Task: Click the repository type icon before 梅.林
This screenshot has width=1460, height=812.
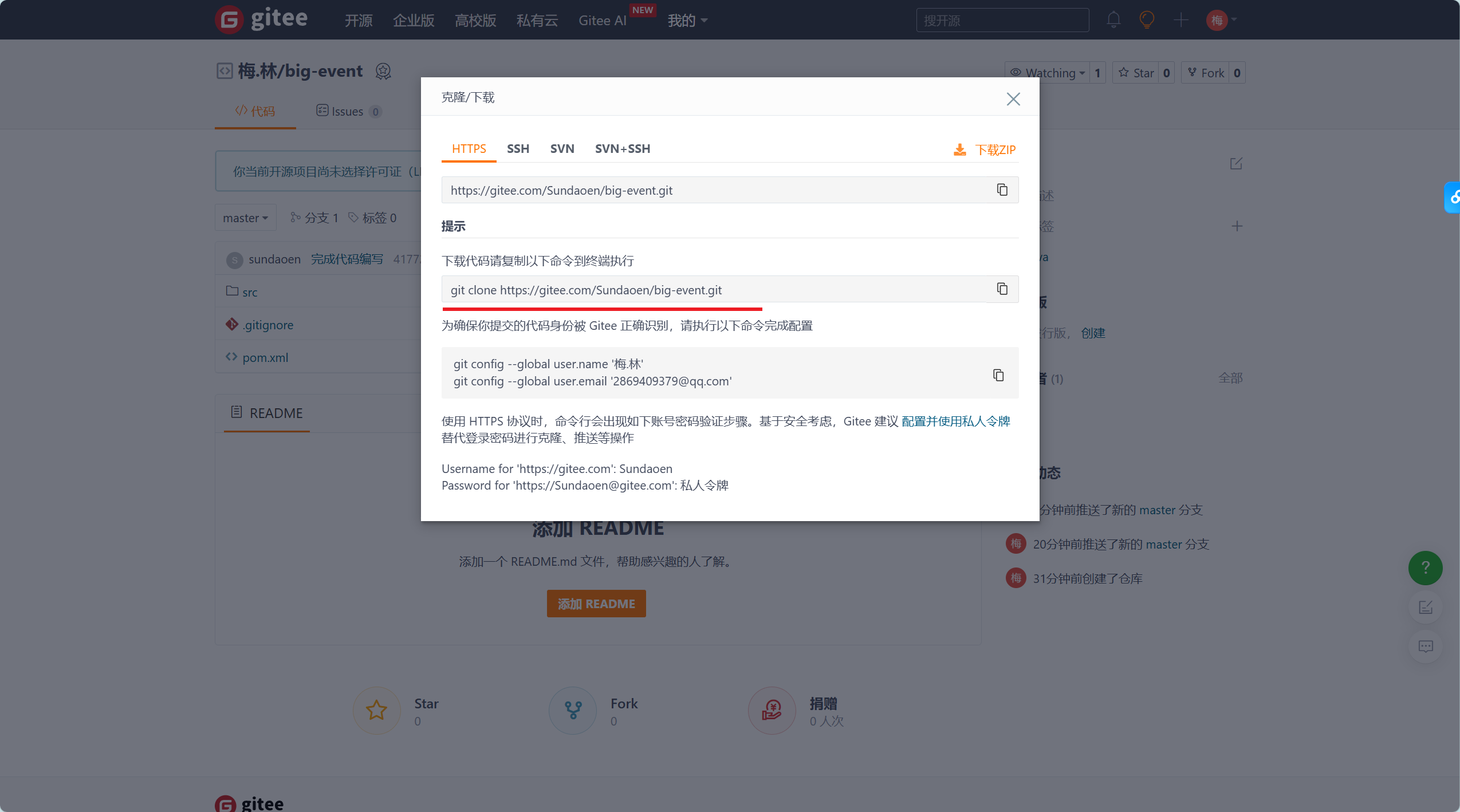Action: (x=225, y=71)
